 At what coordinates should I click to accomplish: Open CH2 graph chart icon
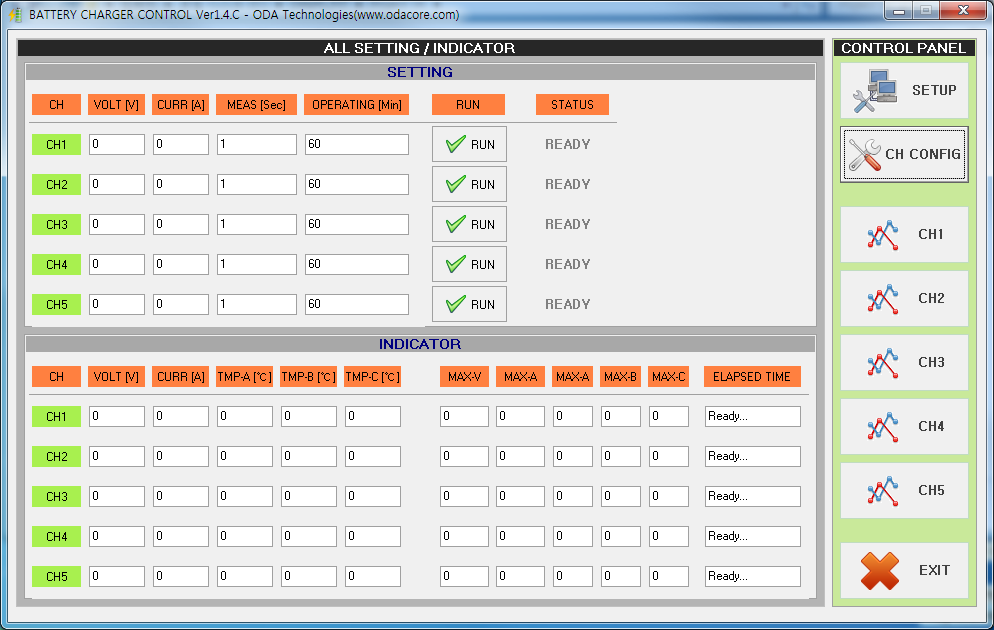pos(883,299)
